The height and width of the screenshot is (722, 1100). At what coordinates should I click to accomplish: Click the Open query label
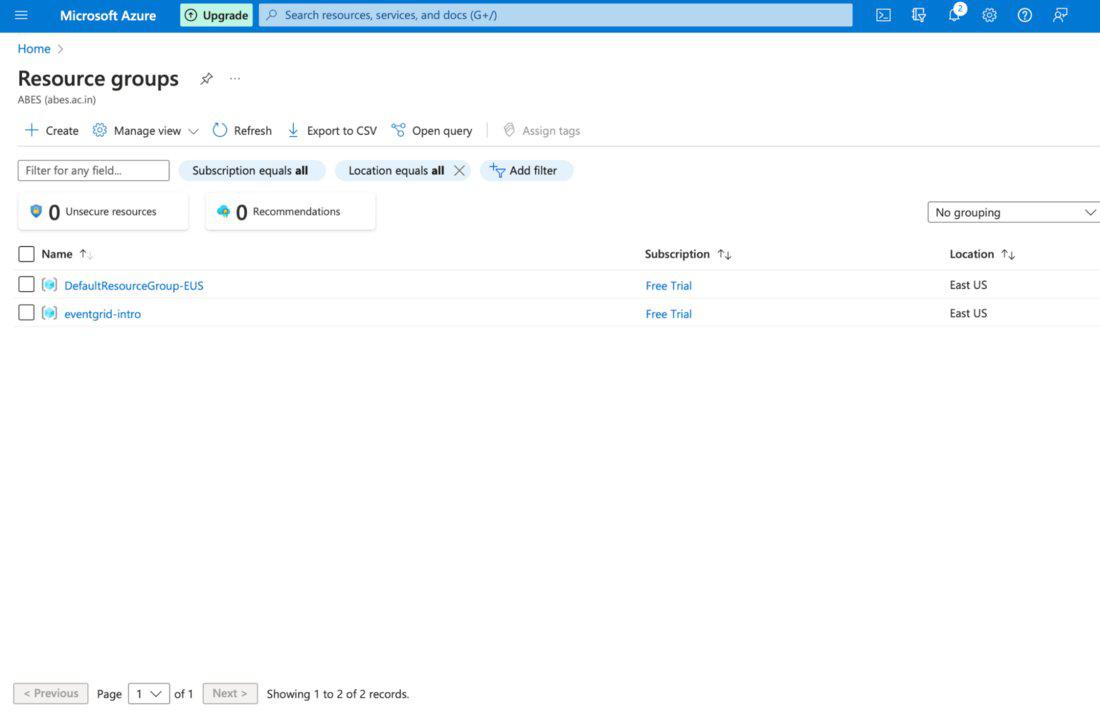442,131
